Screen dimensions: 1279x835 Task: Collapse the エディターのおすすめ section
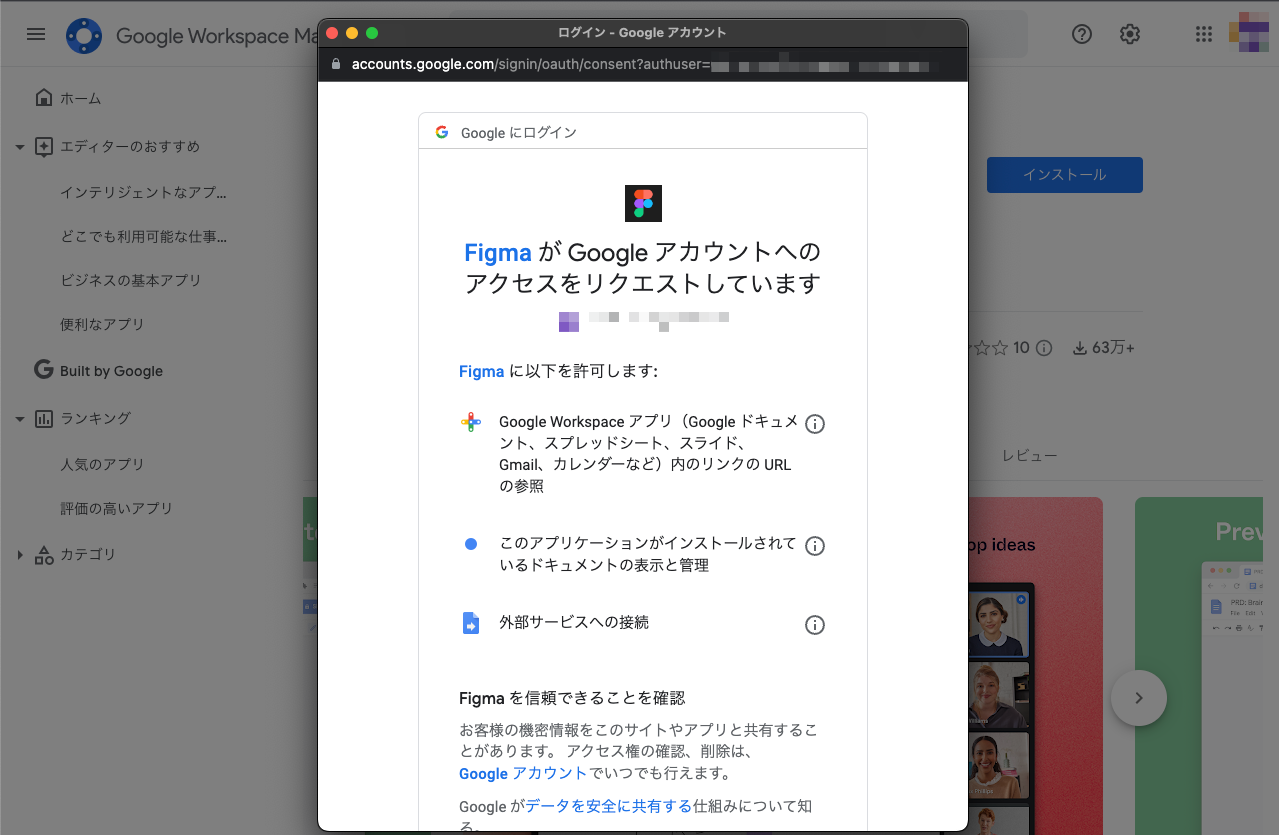coord(19,147)
